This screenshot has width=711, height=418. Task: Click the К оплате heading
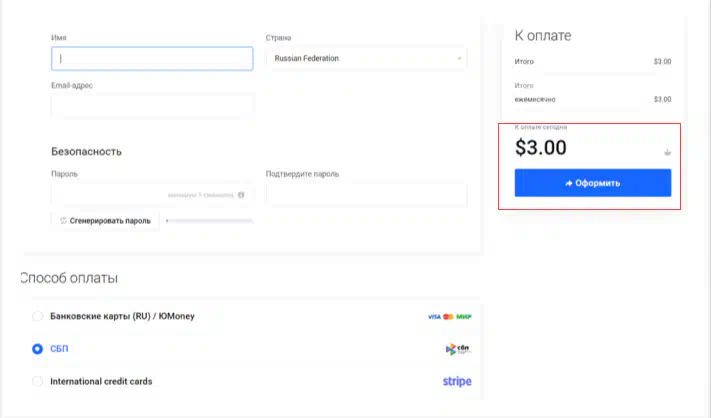point(543,35)
